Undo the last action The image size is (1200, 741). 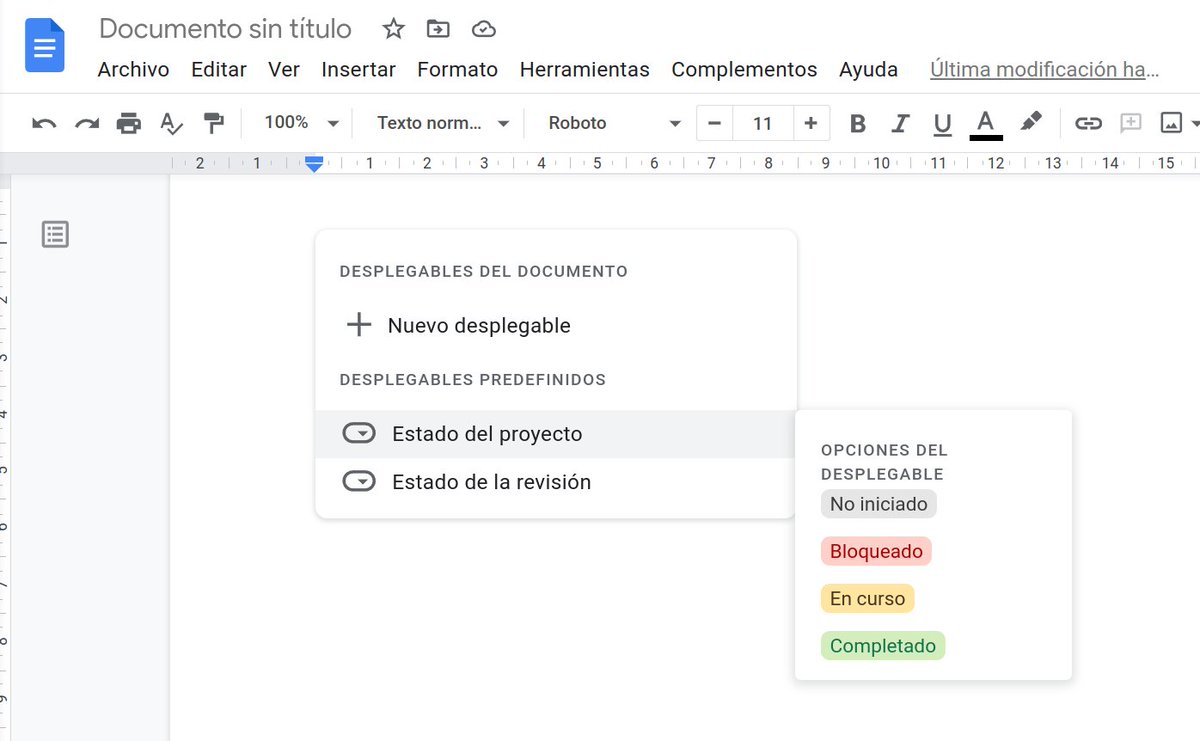point(44,123)
